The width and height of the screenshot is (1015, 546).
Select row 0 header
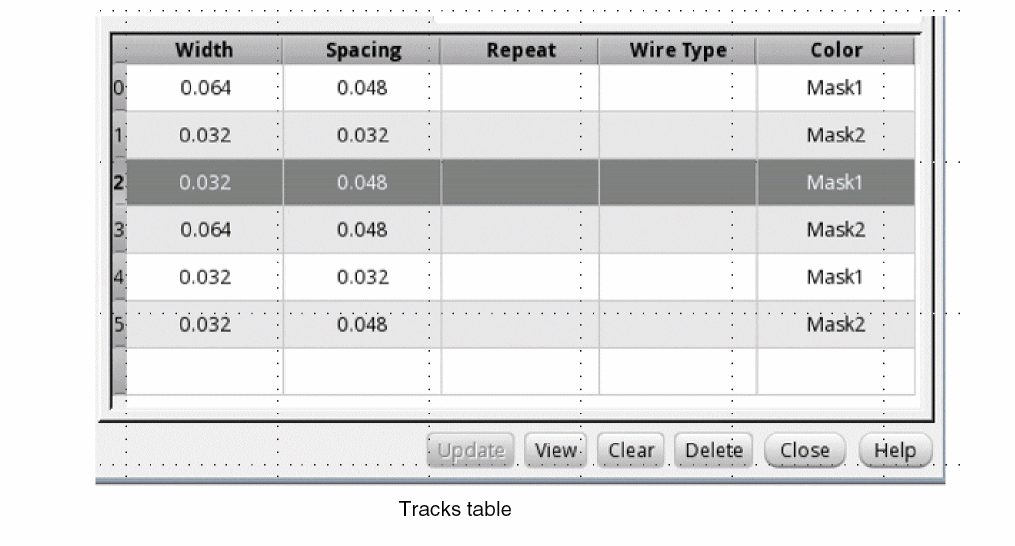(119, 88)
